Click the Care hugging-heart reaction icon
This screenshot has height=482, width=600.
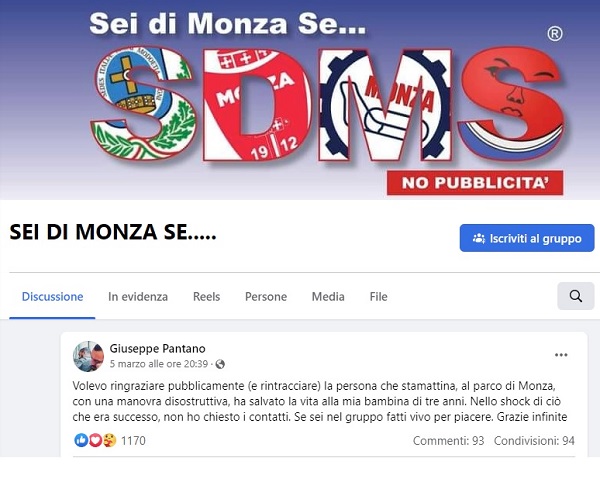coord(109,440)
